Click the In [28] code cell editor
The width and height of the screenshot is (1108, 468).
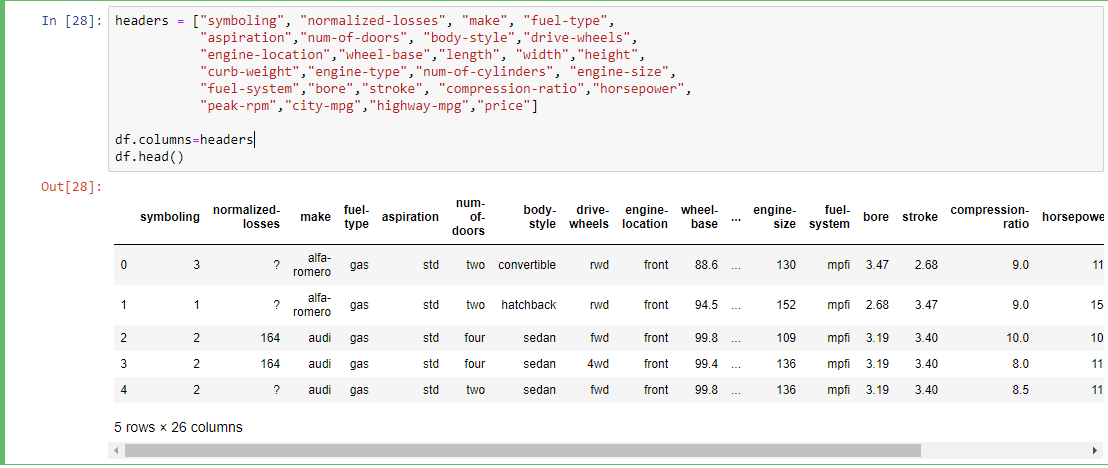(x=606, y=88)
